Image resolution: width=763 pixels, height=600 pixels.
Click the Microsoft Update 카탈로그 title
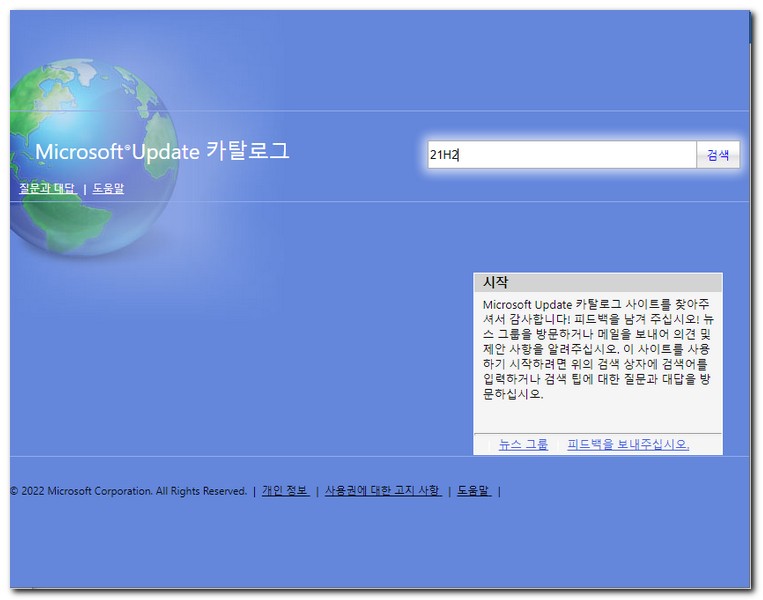tap(162, 151)
